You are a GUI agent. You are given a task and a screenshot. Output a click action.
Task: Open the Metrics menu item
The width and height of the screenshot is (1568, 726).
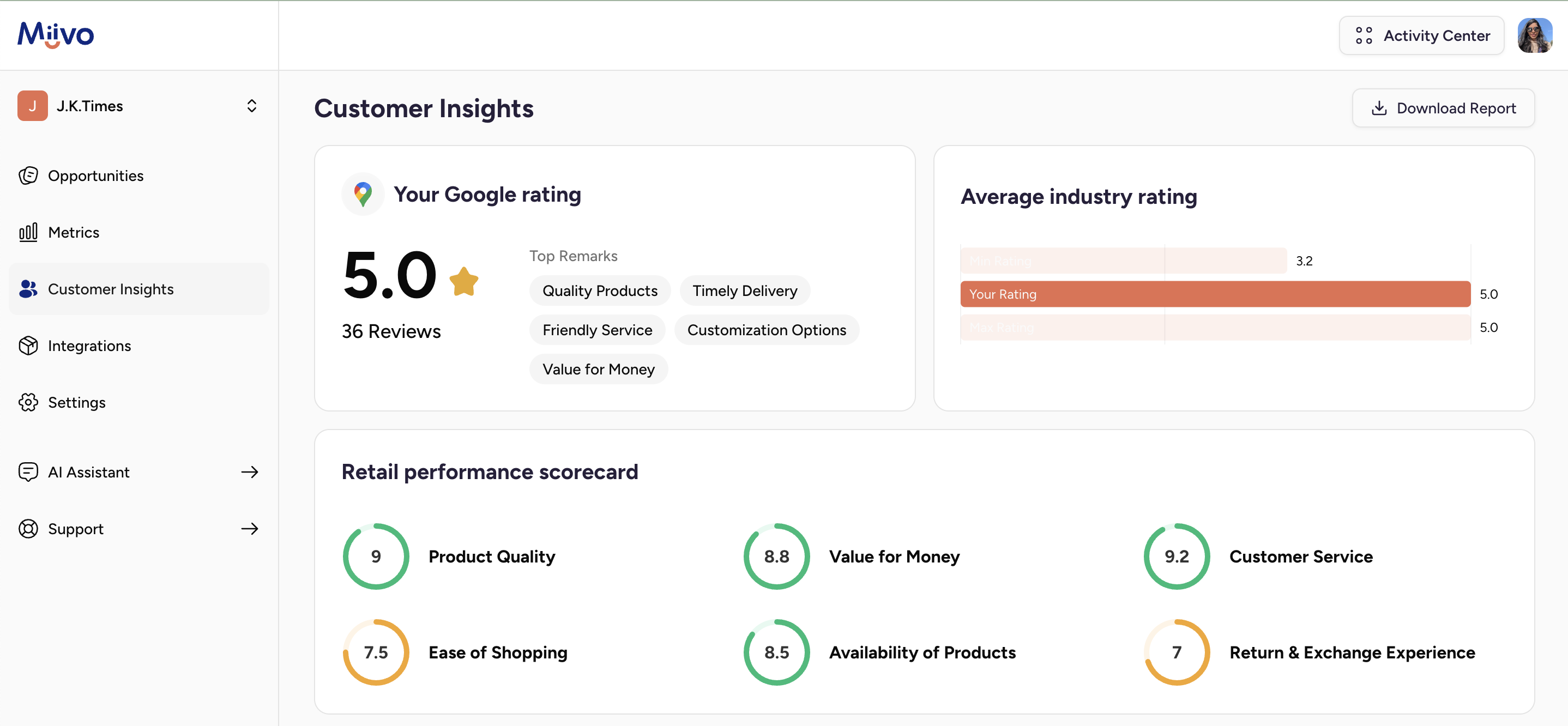(x=74, y=233)
